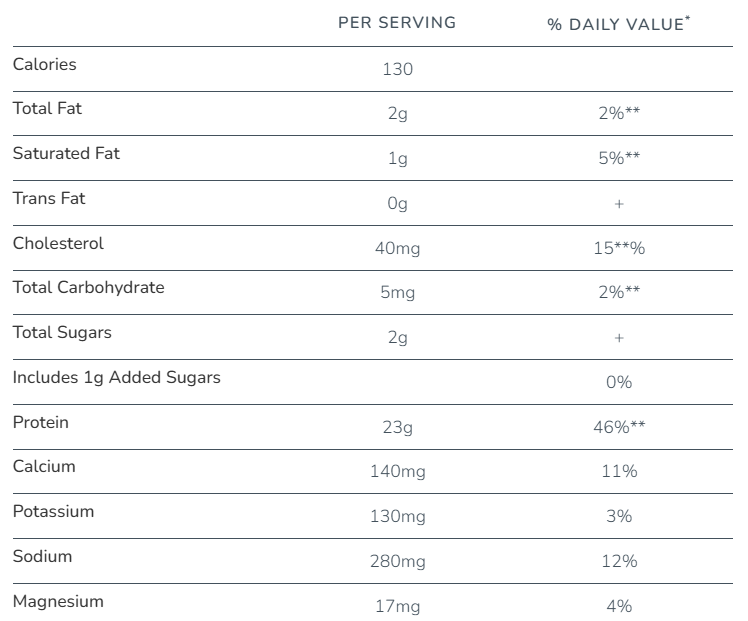Click the 130 calories value

(x=397, y=69)
